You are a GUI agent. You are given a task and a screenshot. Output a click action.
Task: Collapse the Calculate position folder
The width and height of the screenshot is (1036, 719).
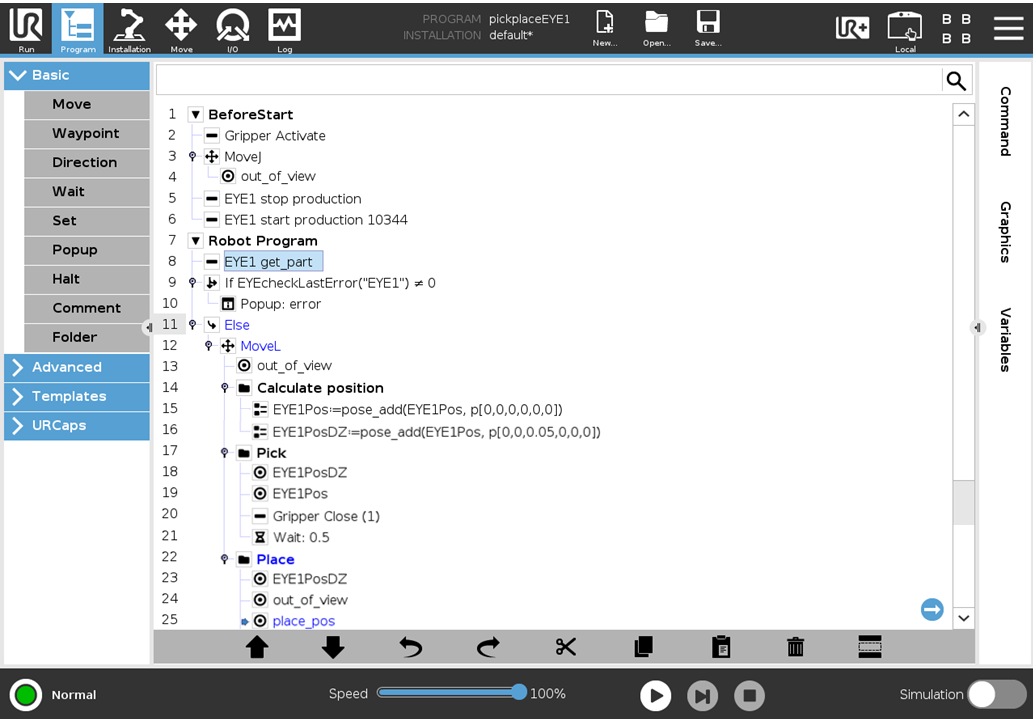pos(225,388)
